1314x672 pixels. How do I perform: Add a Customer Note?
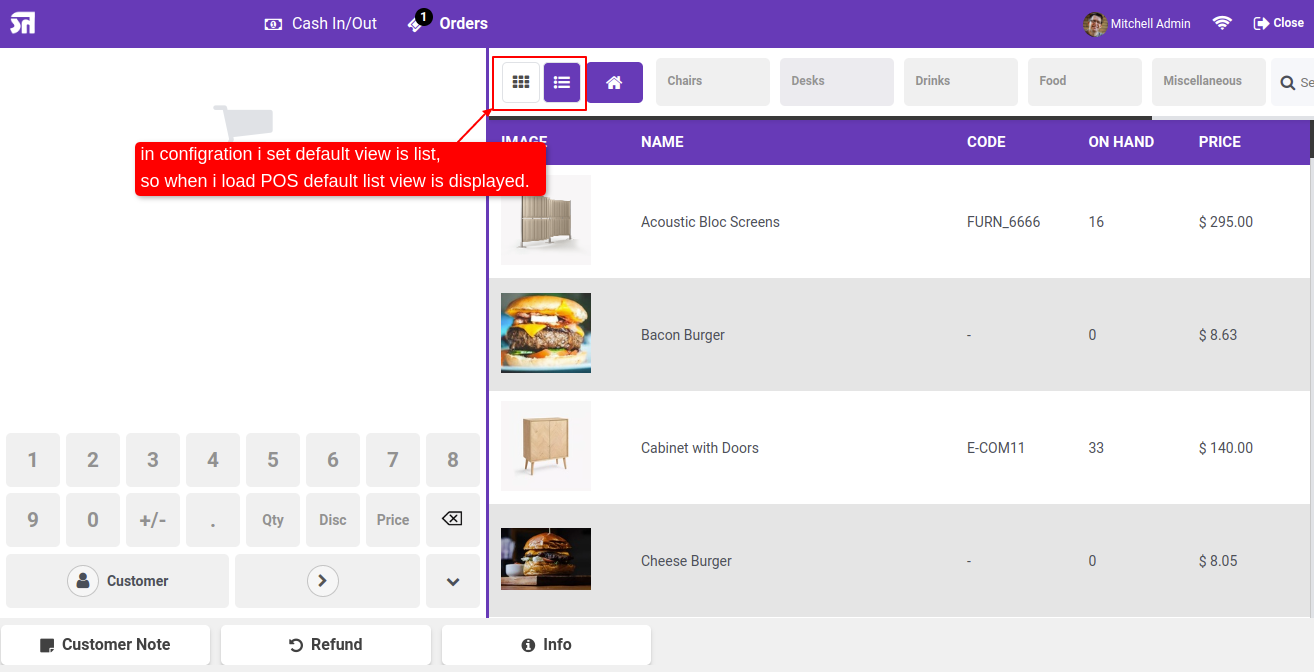click(x=105, y=645)
